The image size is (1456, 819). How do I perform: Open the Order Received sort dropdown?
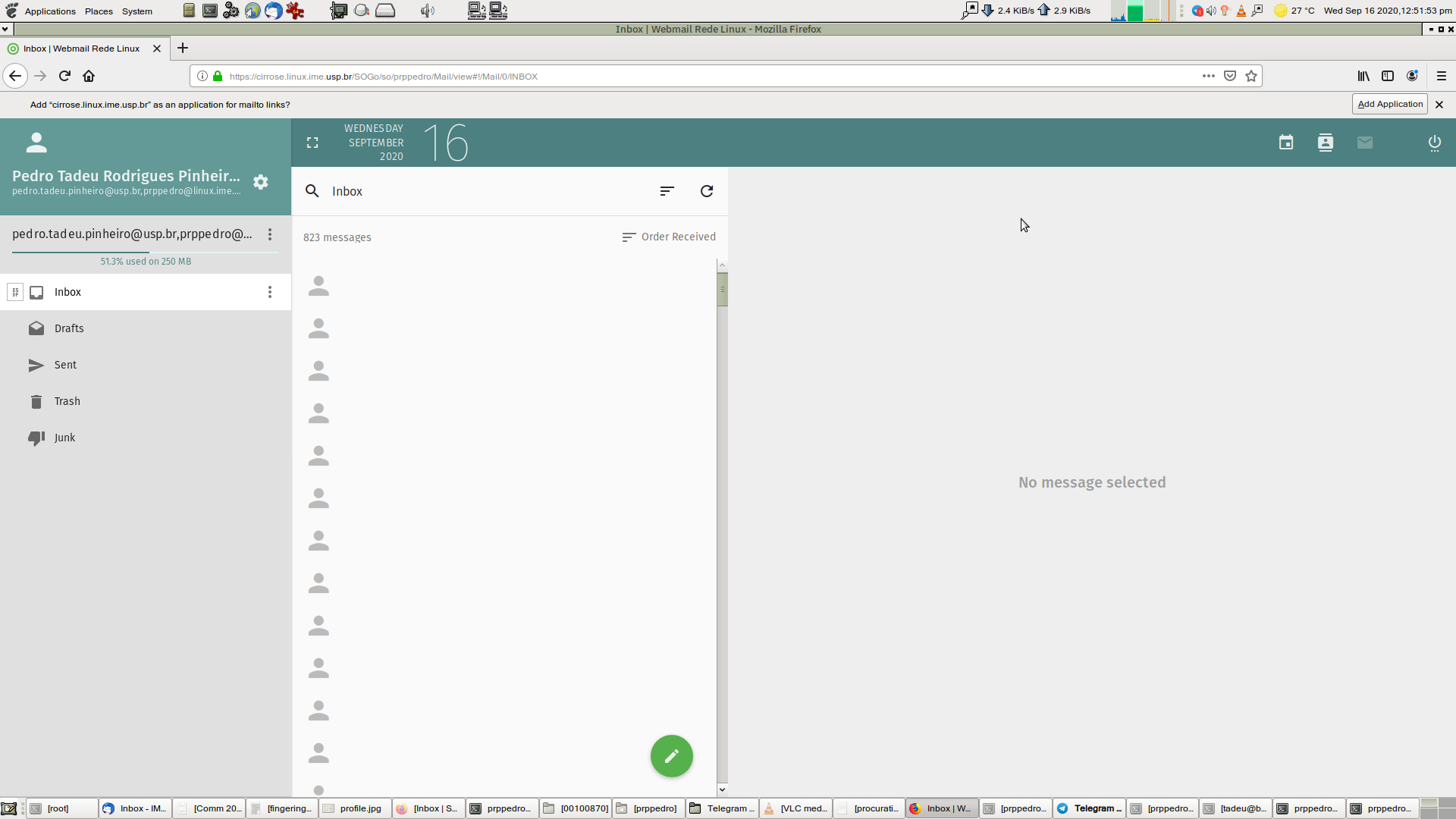click(x=669, y=237)
